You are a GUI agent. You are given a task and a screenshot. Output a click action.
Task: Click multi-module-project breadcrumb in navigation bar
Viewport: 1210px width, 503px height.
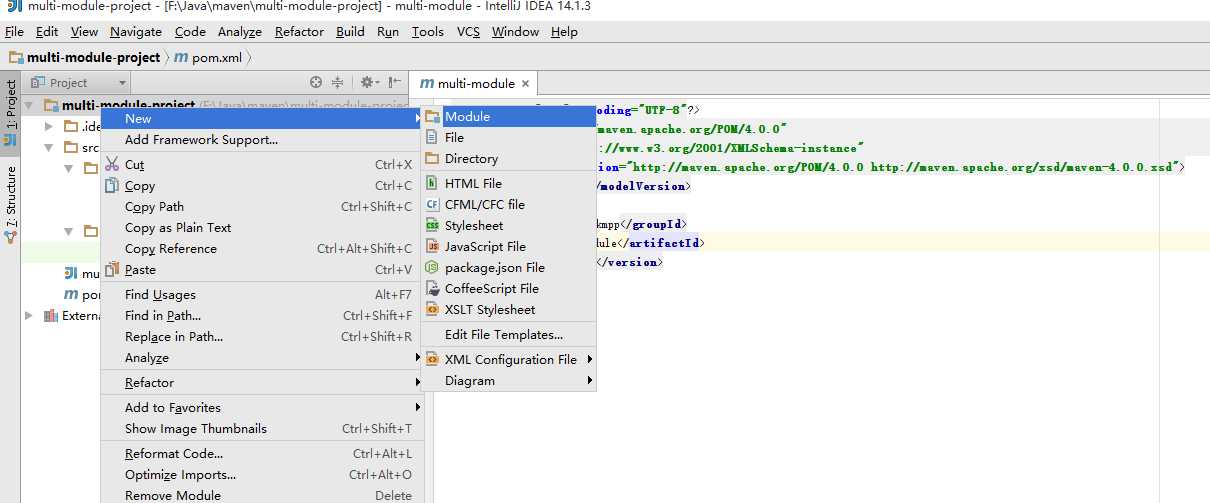pos(85,58)
